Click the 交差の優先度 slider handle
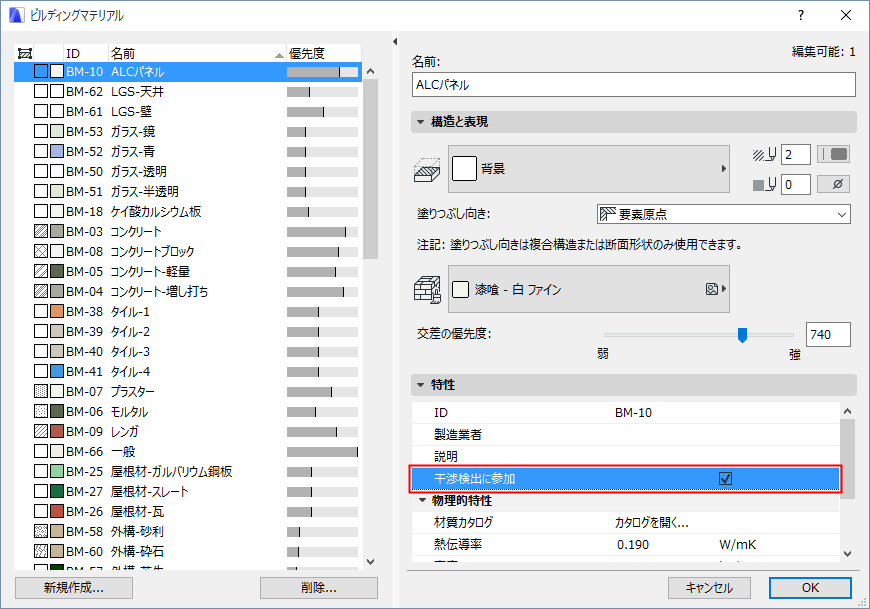Screen dimensions: 870x609 click(x=742, y=335)
